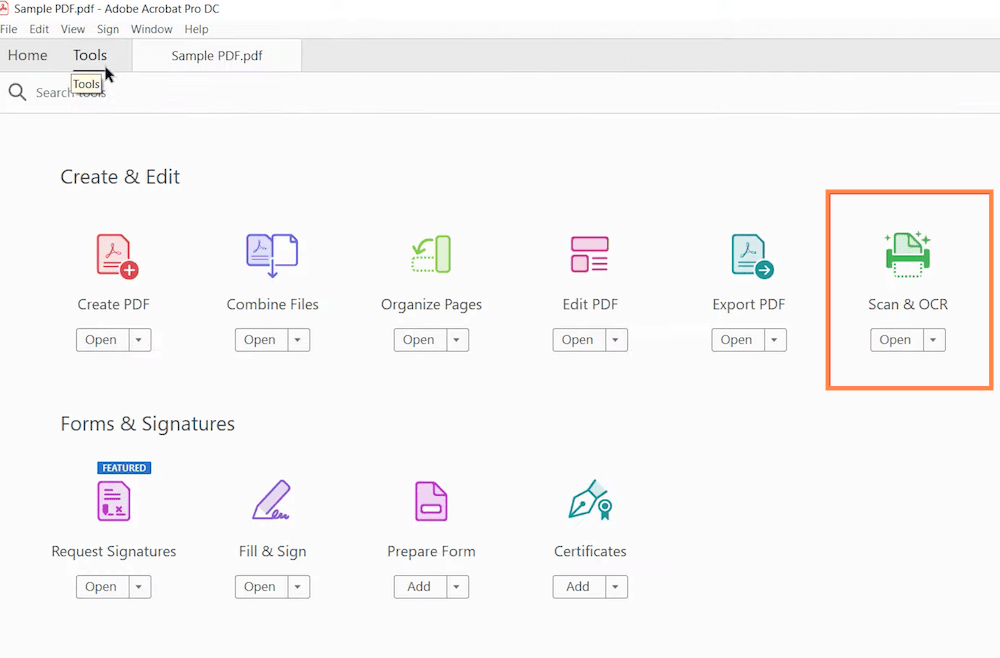Open dropdown arrow next to Prepare Form Add
Viewport: 1000px width, 658px height.
point(456,587)
